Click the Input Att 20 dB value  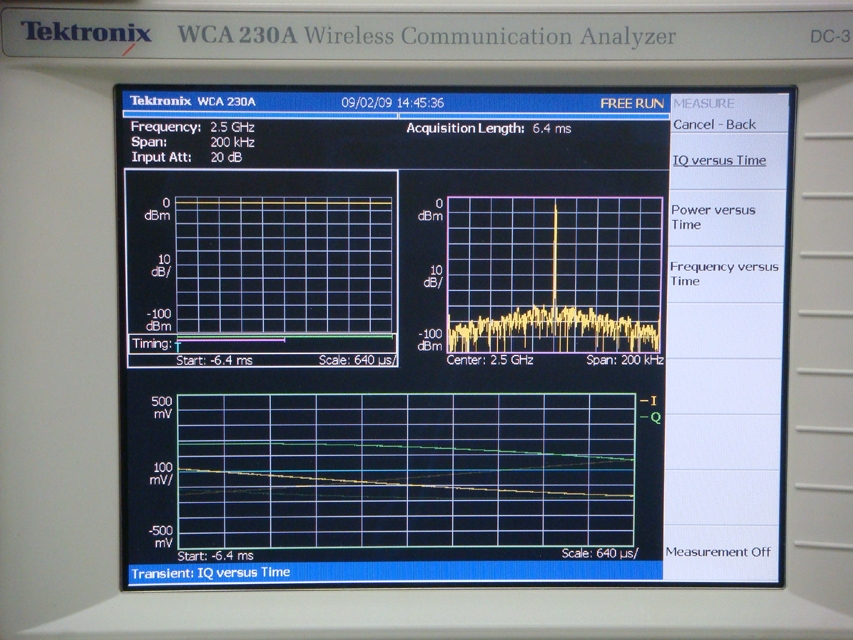(x=226, y=158)
